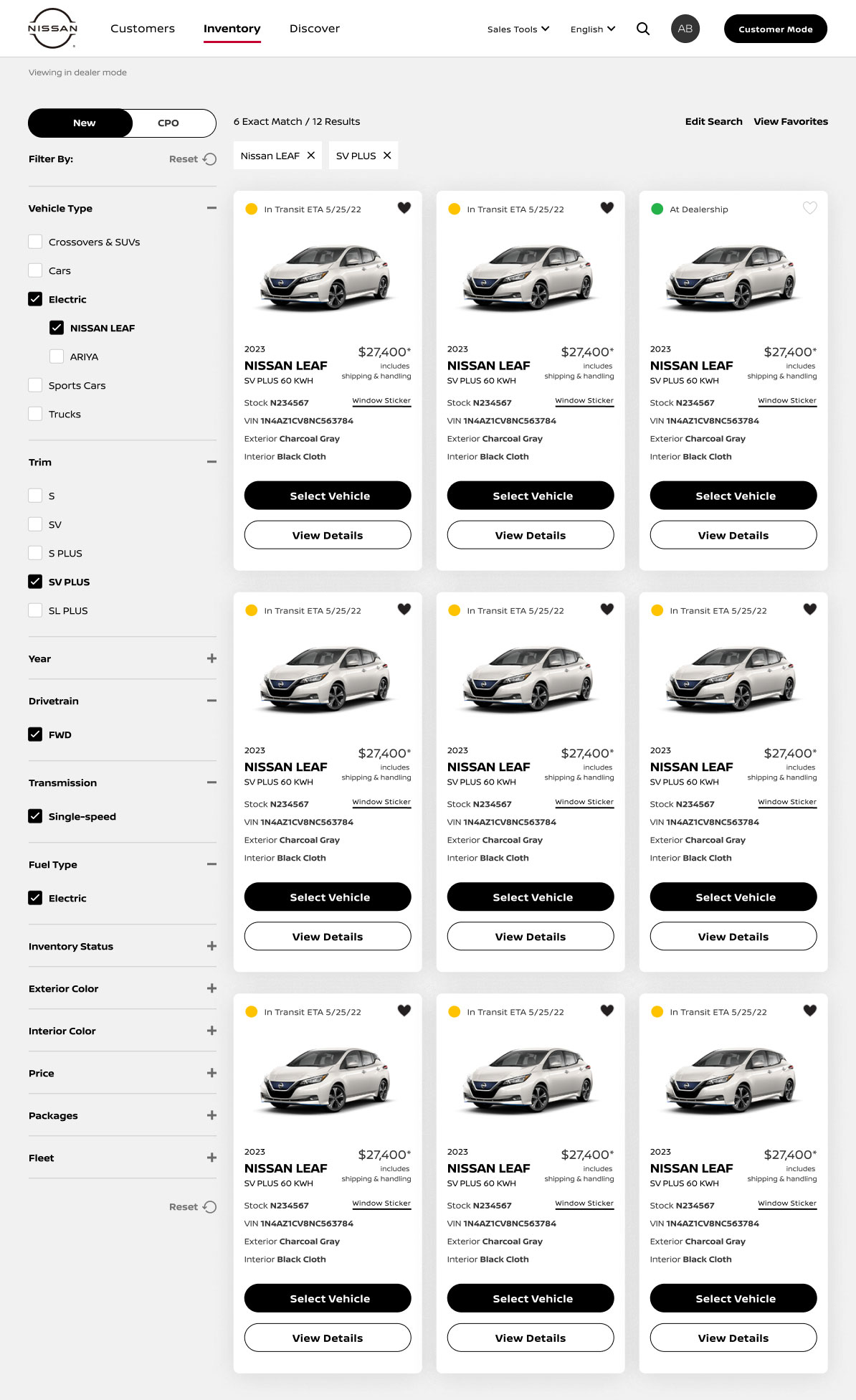The height and width of the screenshot is (1400, 856).
Task: Expand the Exterior Color filter section
Action: click(211, 988)
